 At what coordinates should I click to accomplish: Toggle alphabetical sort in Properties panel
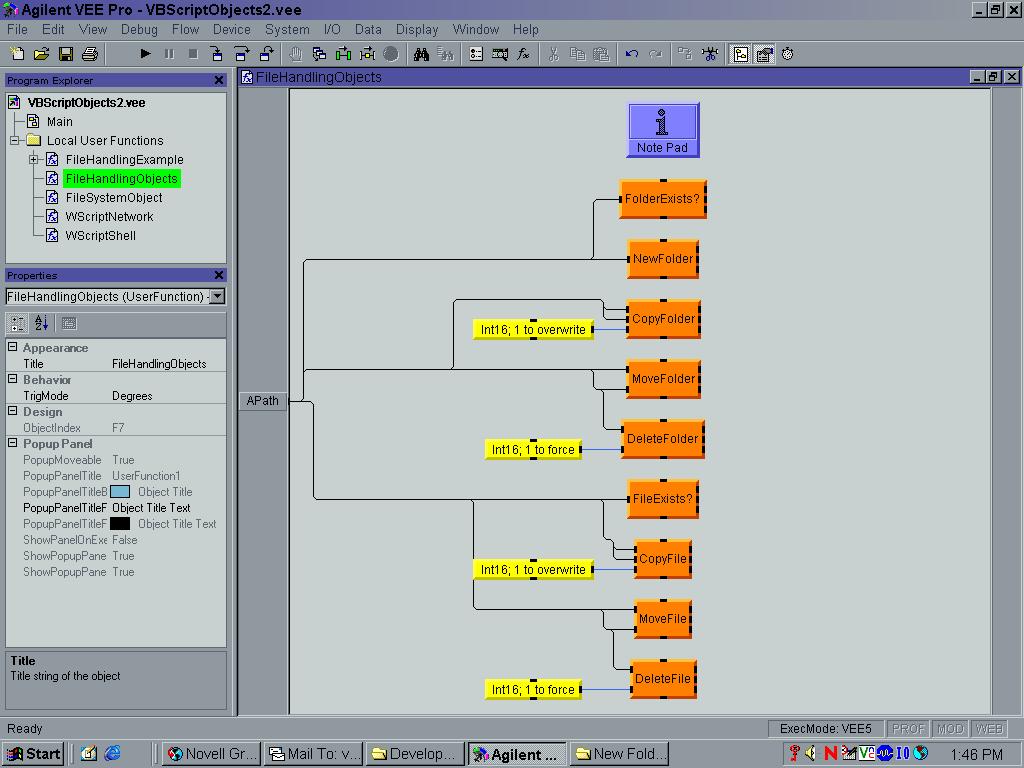point(42,323)
